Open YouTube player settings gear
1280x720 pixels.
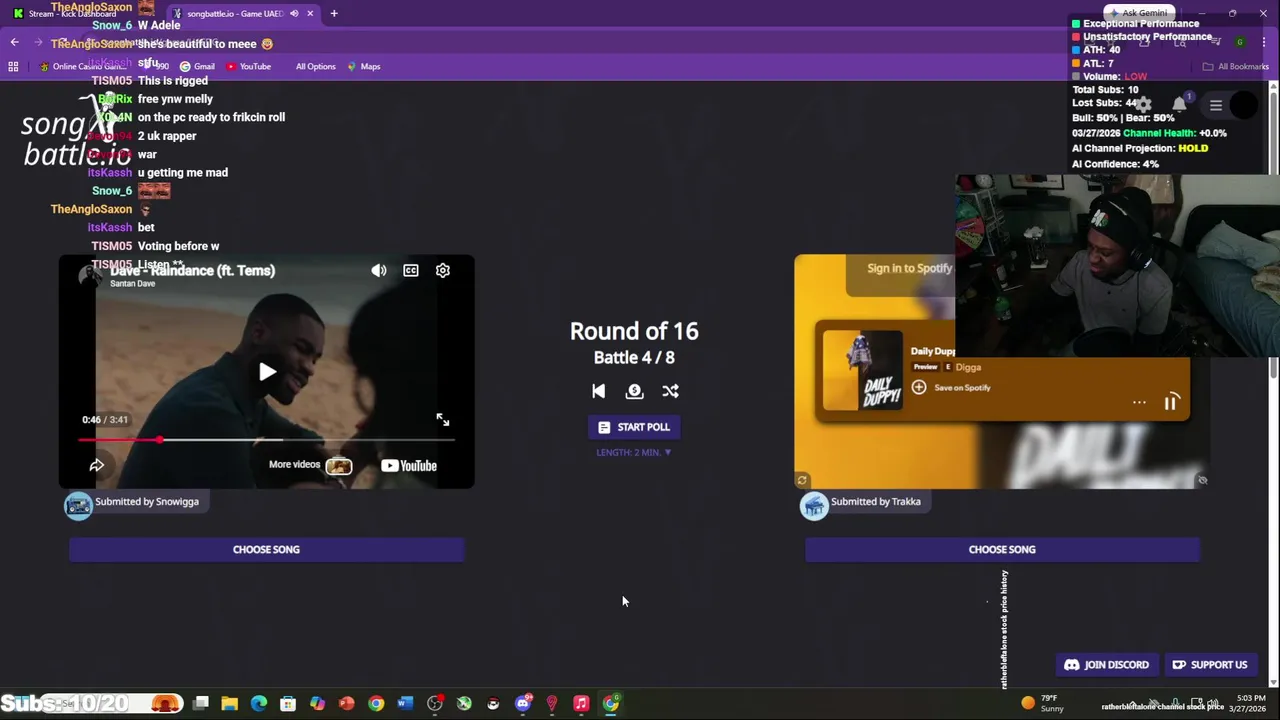pos(443,270)
